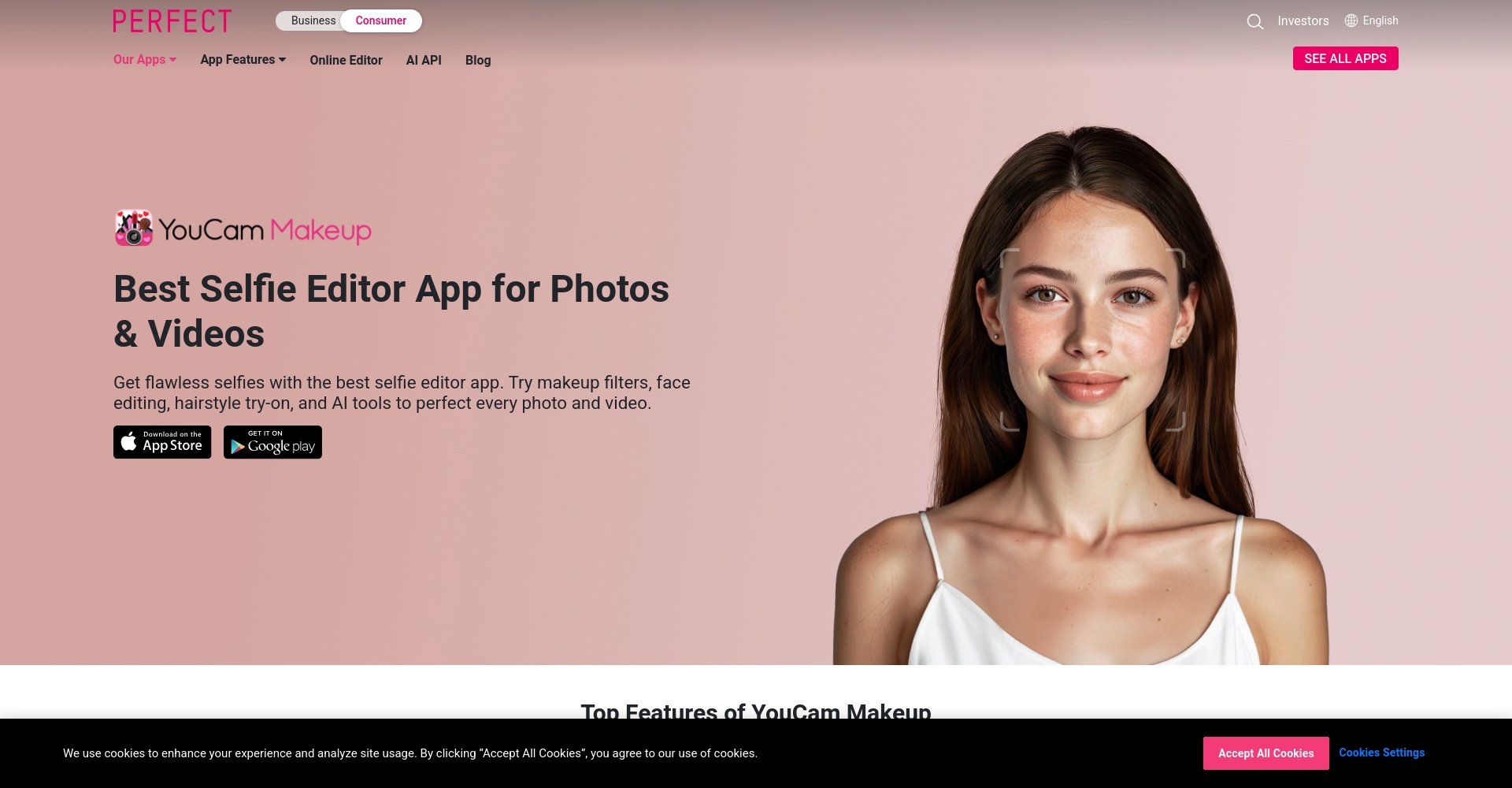The height and width of the screenshot is (788, 1512).
Task: Visit the Investors link
Action: 1303,21
